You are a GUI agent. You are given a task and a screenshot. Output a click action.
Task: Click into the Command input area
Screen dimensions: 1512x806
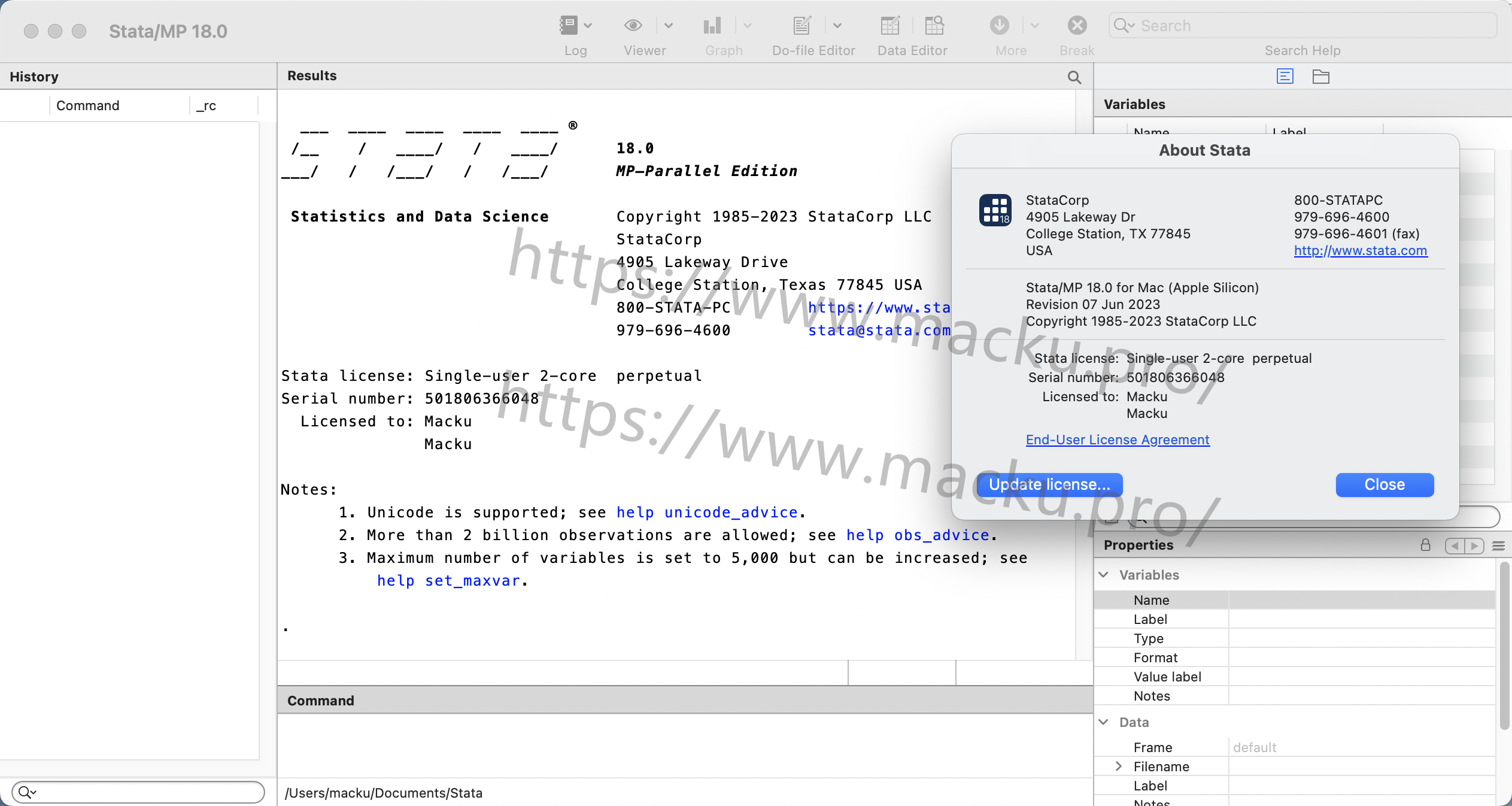[685, 745]
